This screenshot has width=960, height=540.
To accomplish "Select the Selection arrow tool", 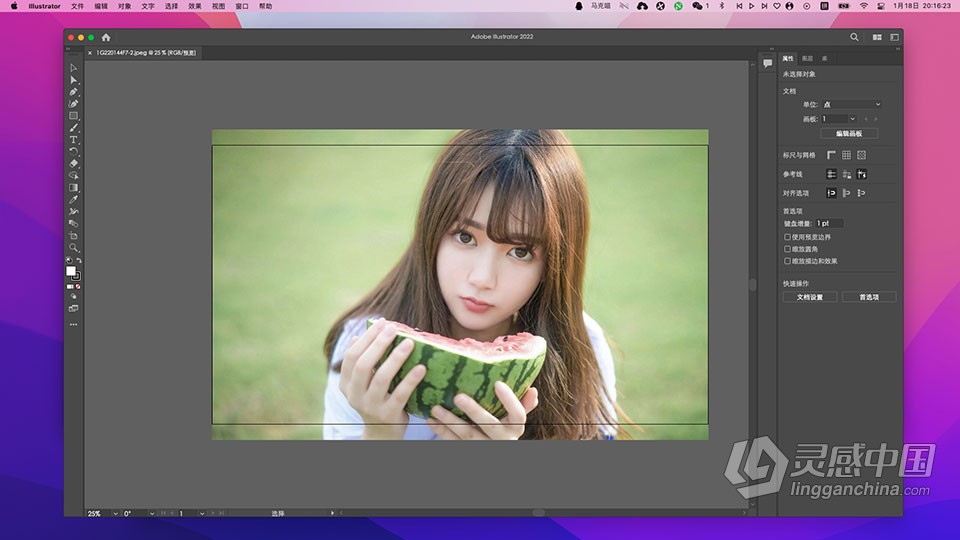I will pyautogui.click(x=73, y=68).
